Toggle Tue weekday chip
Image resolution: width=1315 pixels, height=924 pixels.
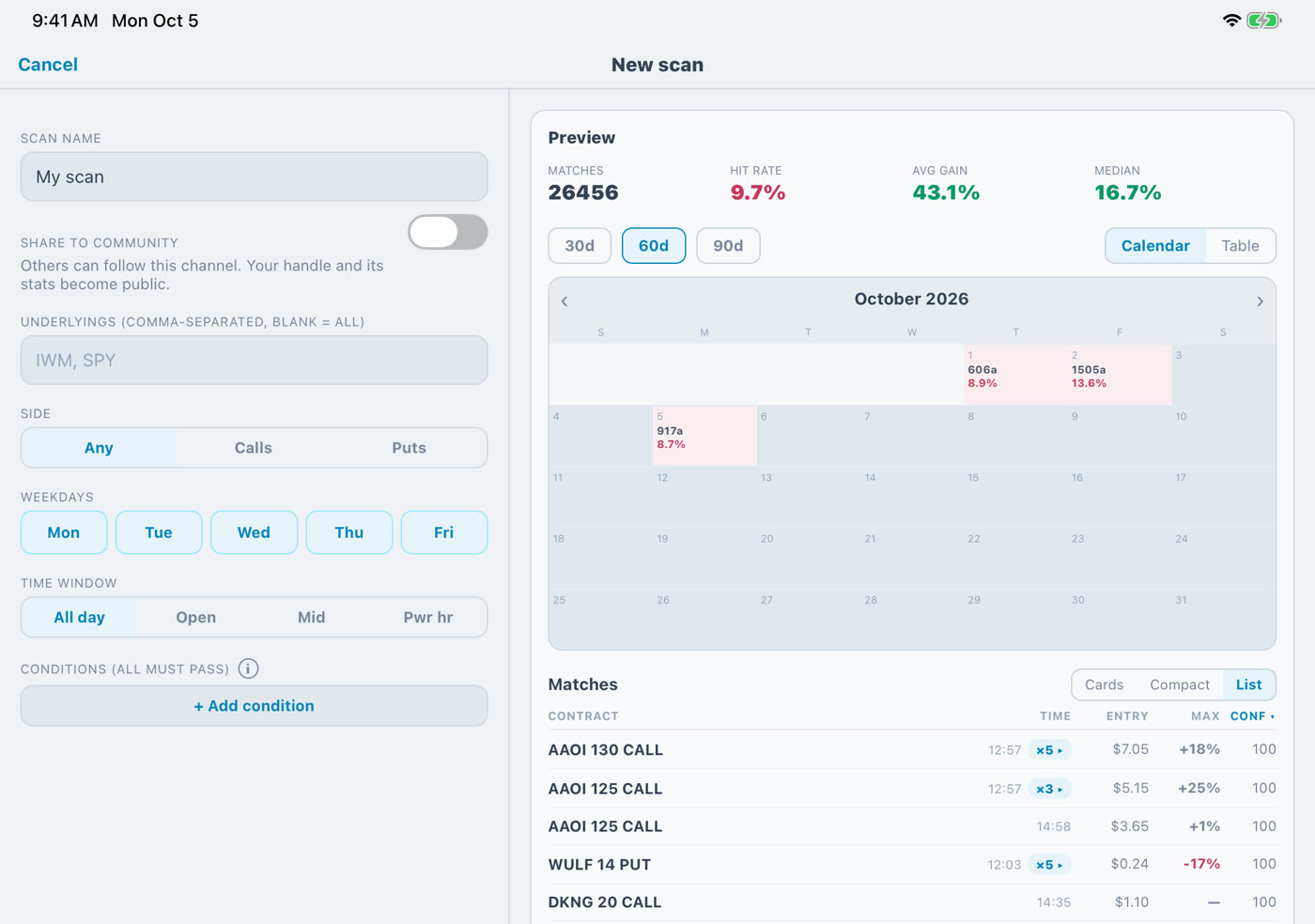pos(159,532)
